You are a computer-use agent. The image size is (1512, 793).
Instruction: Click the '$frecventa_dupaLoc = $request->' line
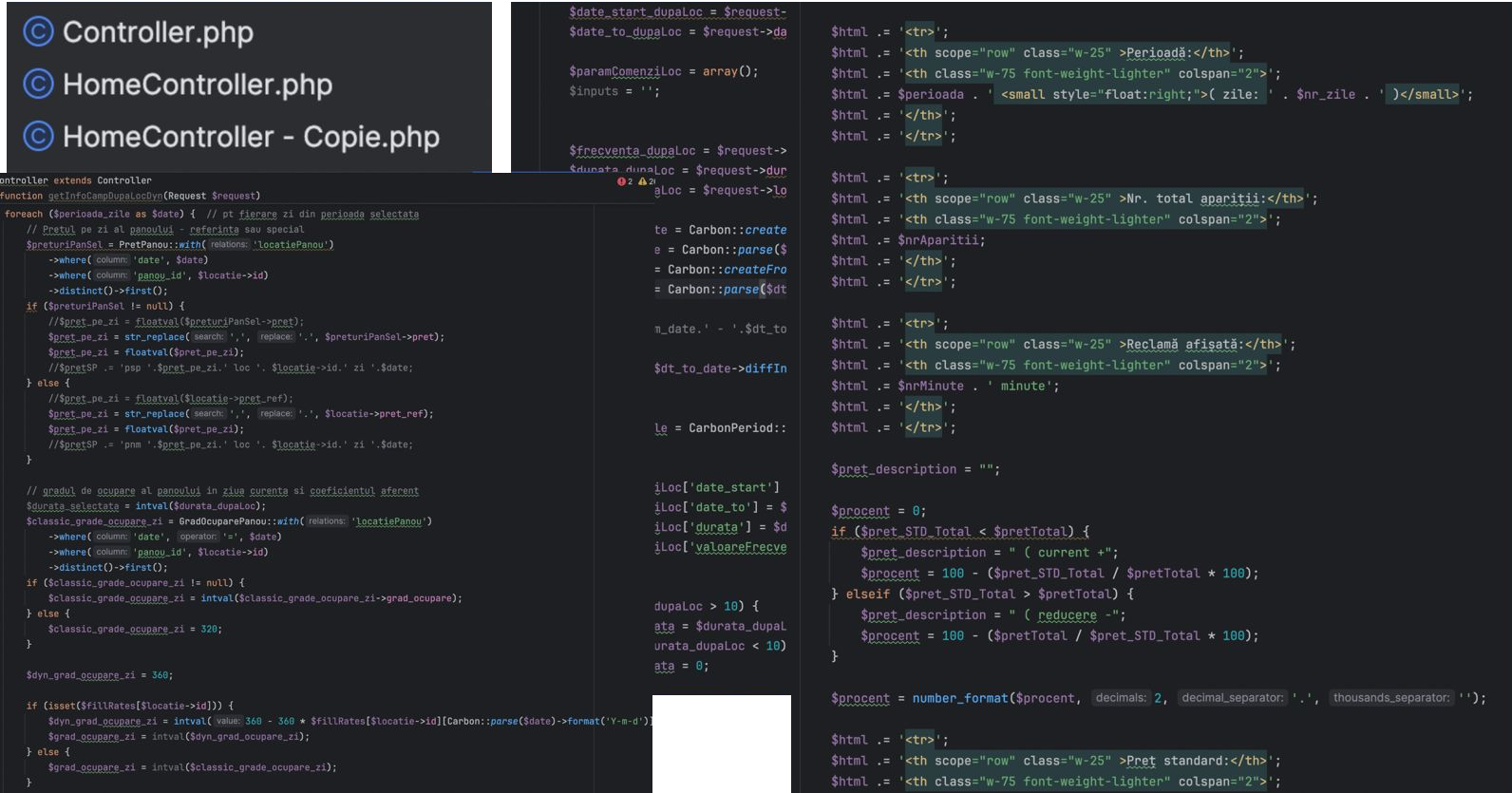click(x=678, y=151)
